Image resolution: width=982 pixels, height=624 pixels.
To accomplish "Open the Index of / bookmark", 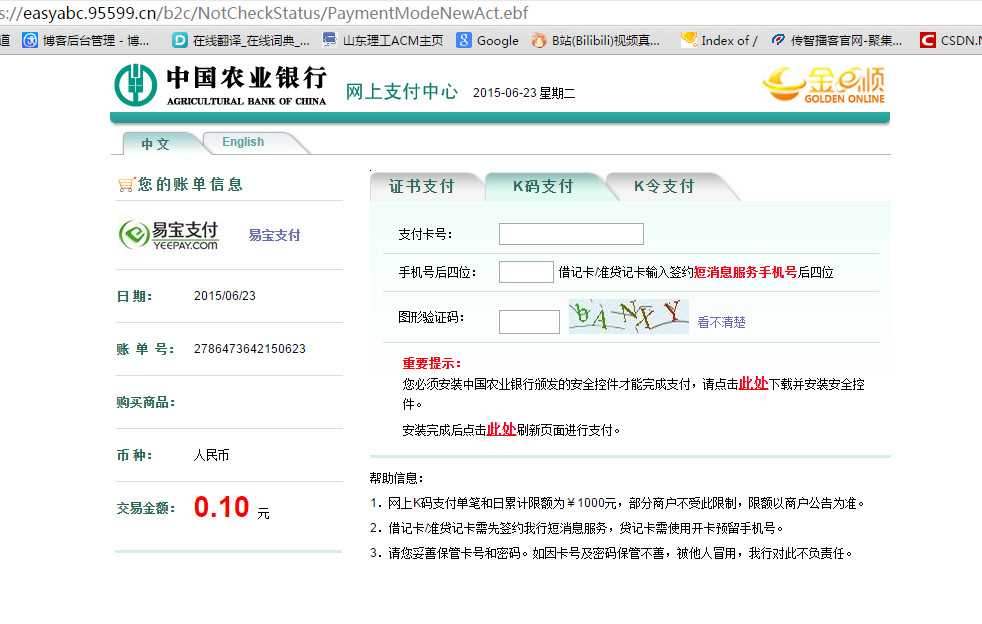I will pos(720,41).
